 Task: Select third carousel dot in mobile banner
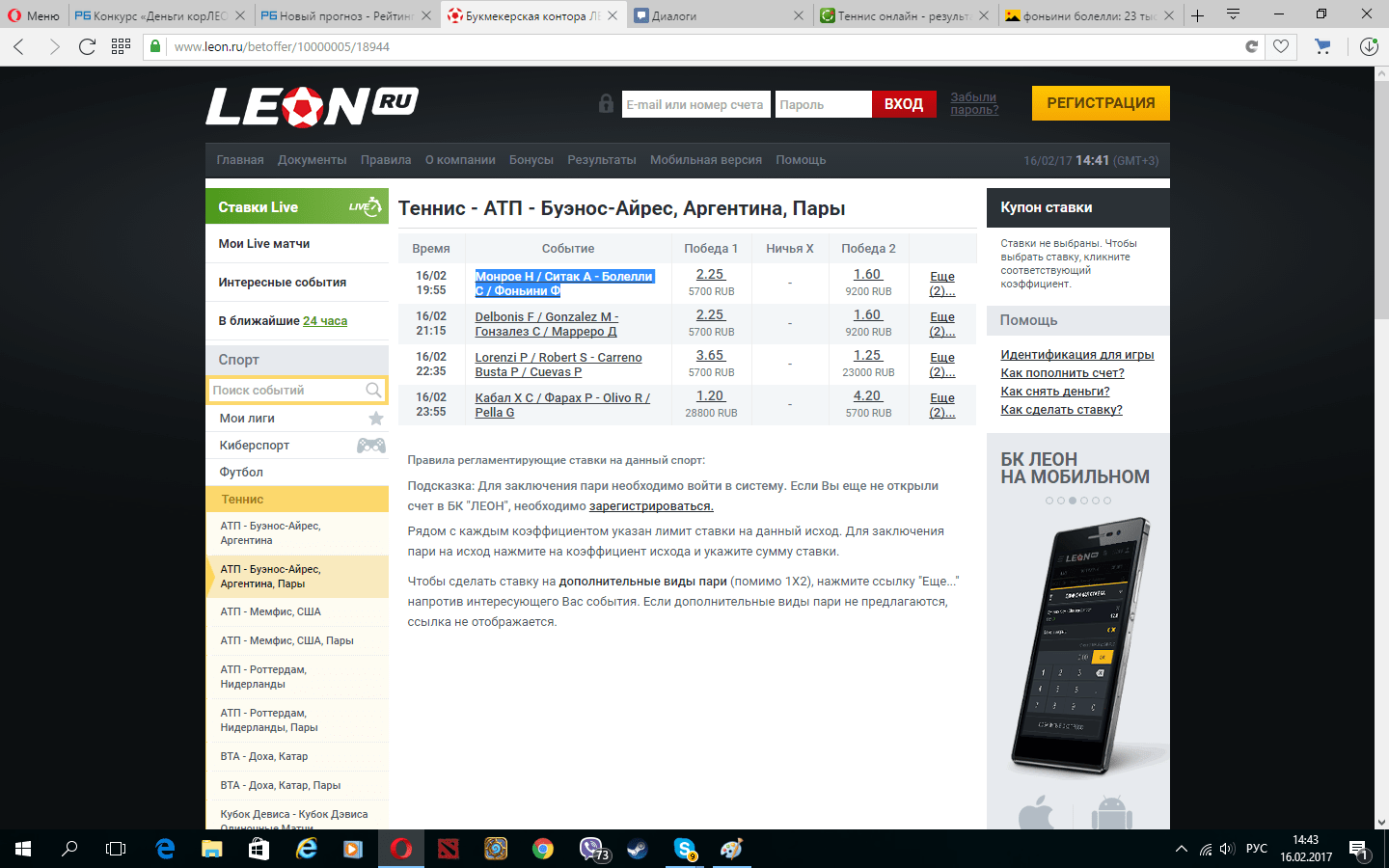click(1073, 501)
